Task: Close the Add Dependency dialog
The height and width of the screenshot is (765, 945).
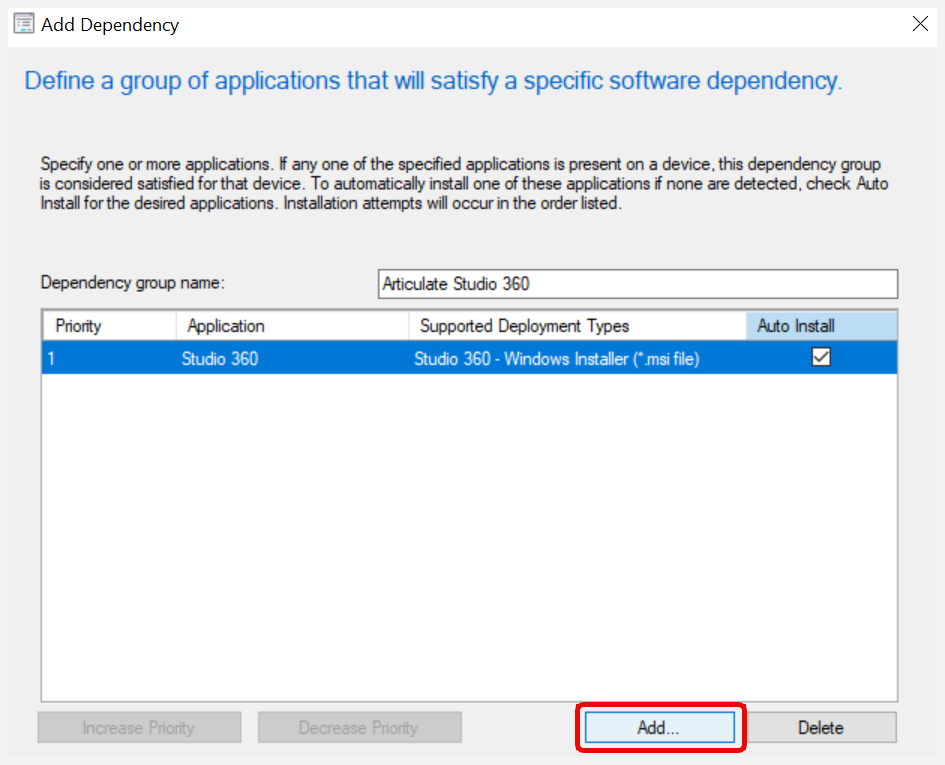Action: [x=920, y=24]
